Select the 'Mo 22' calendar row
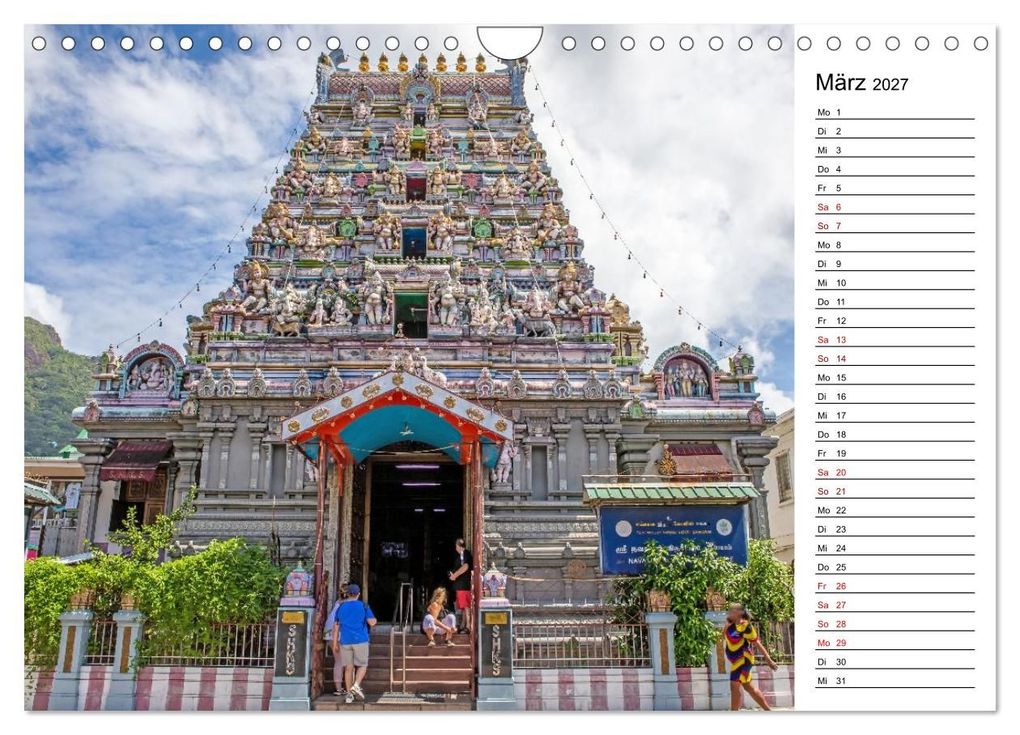 pyautogui.click(x=895, y=510)
